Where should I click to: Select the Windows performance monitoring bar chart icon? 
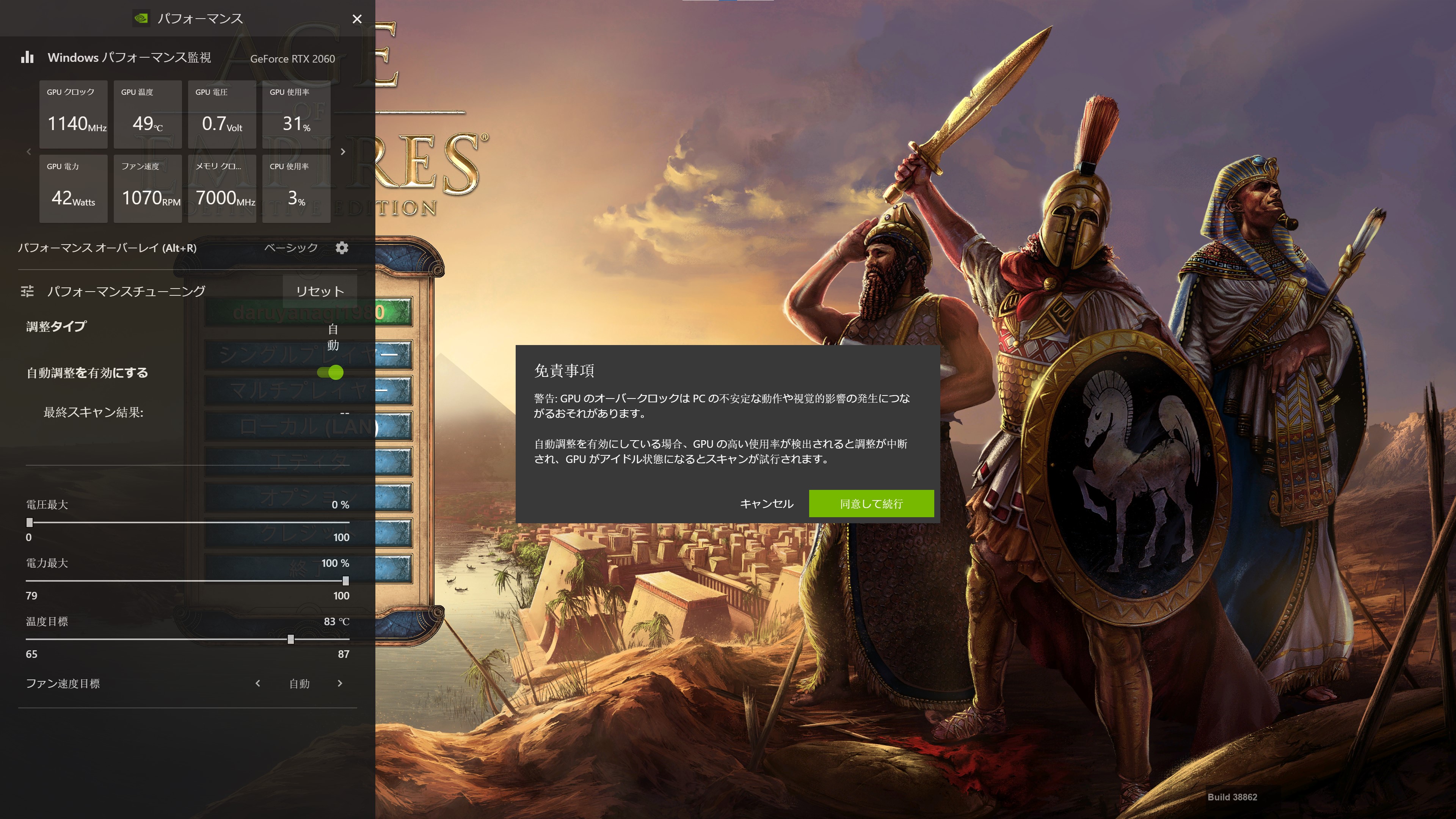click(x=27, y=57)
